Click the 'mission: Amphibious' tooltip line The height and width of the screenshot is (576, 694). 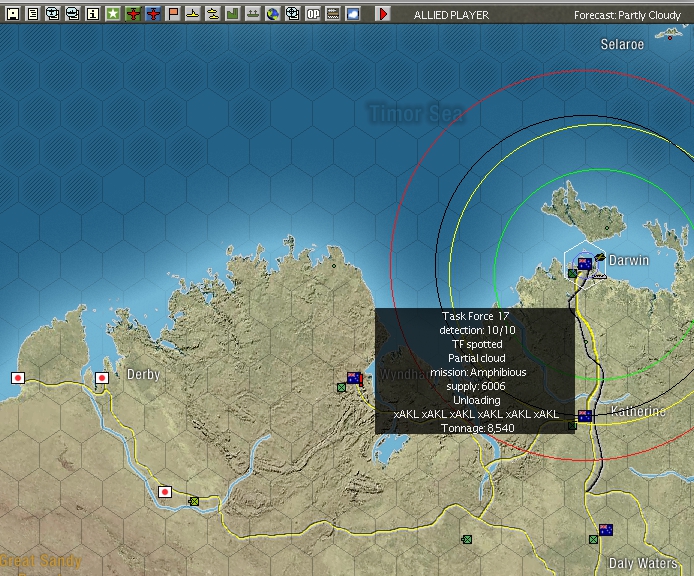[x=478, y=372]
